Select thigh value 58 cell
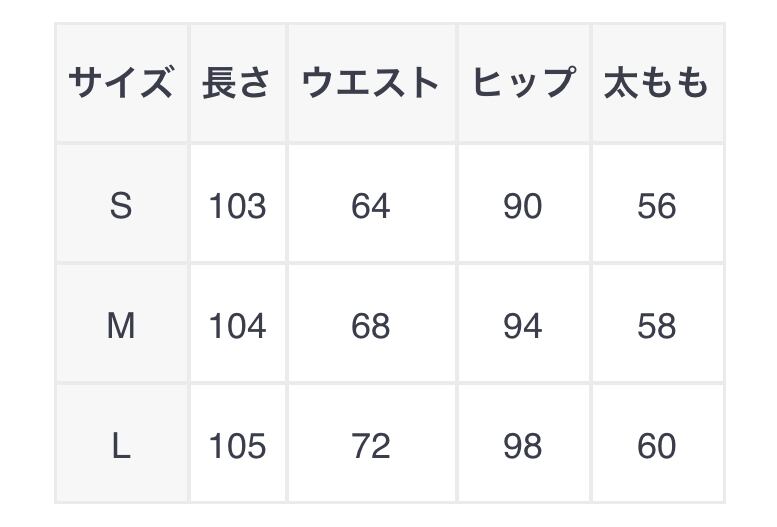The image size is (777, 527). pyautogui.click(x=657, y=326)
